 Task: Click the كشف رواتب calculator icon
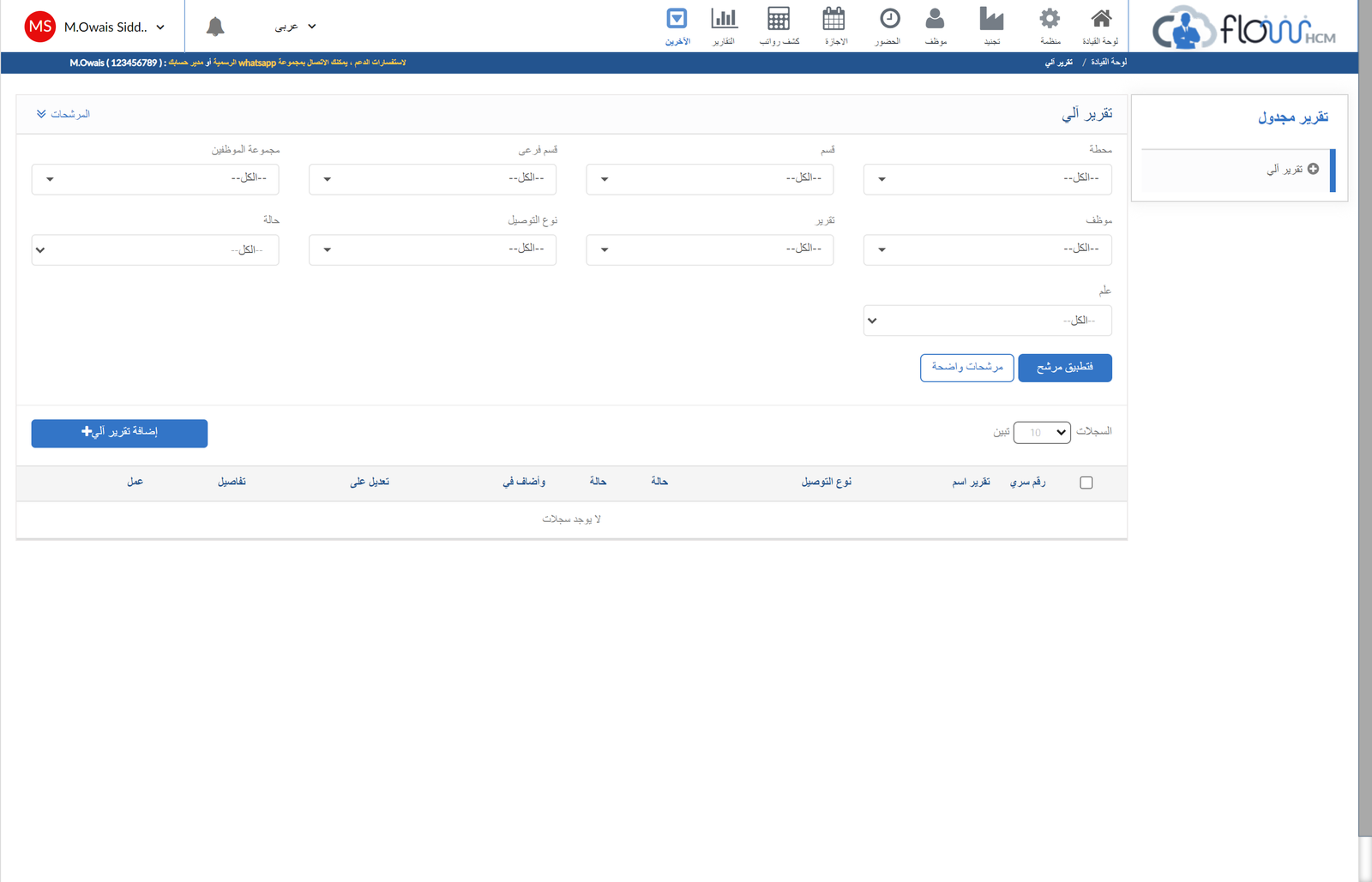[x=779, y=20]
